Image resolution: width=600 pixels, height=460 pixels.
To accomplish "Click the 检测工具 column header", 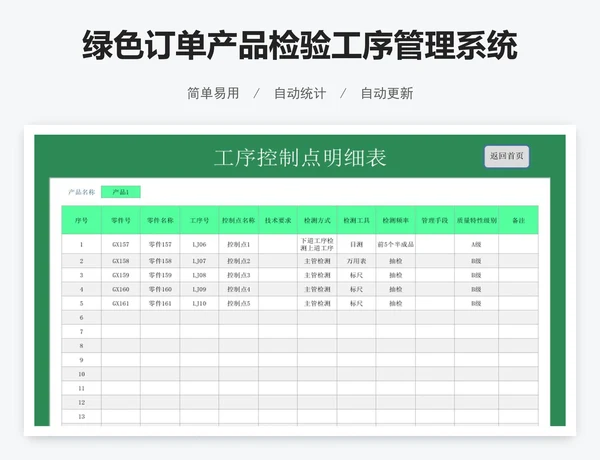I will [356, 220].
